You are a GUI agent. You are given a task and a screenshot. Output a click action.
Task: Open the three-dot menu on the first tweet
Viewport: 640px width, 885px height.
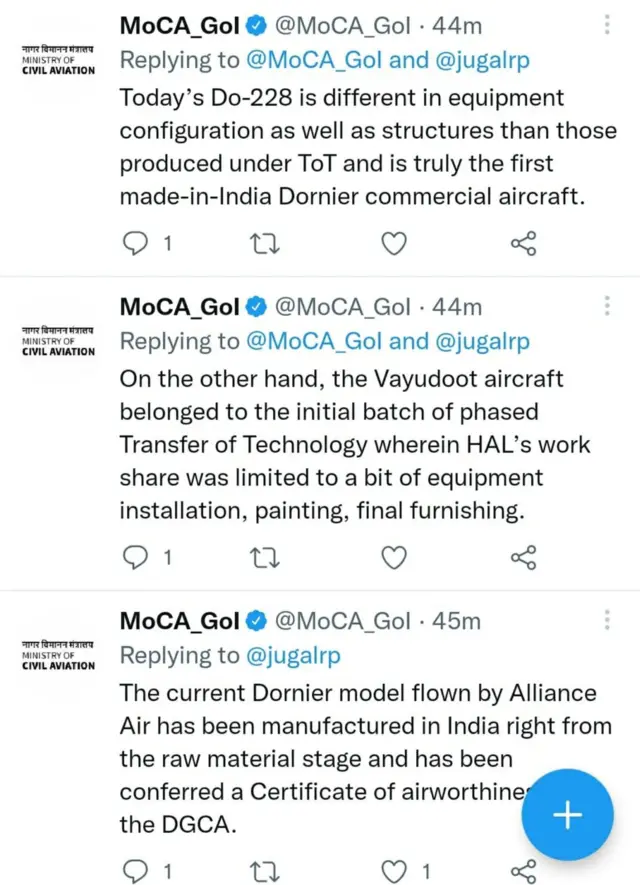[x=607, y=22]
